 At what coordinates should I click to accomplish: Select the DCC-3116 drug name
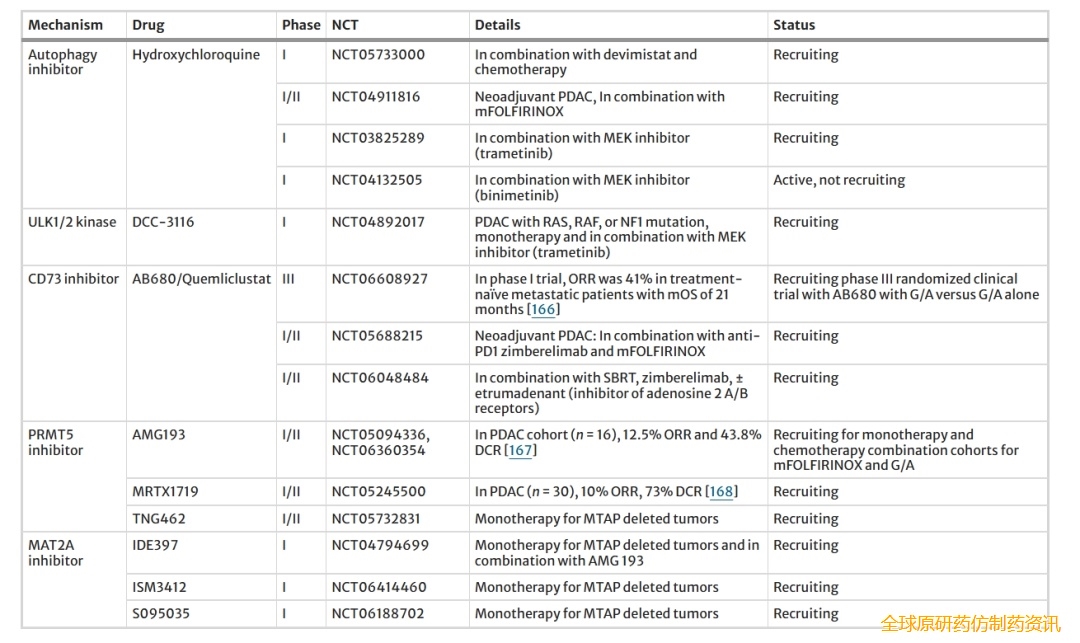click(164, 222)
